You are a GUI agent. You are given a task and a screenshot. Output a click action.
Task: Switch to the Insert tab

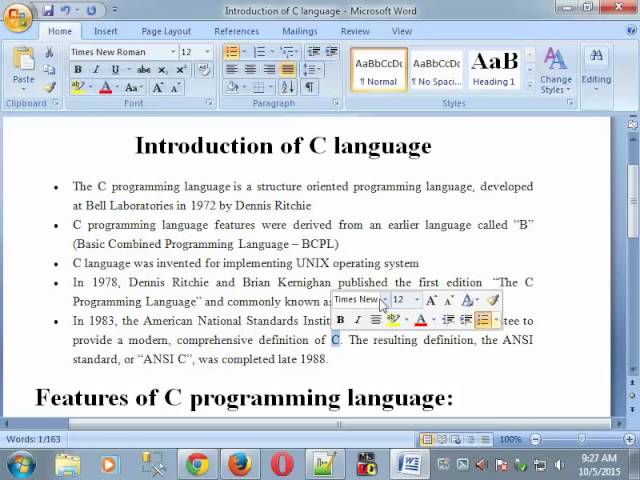pyautogui.click(x=105, y=31)
